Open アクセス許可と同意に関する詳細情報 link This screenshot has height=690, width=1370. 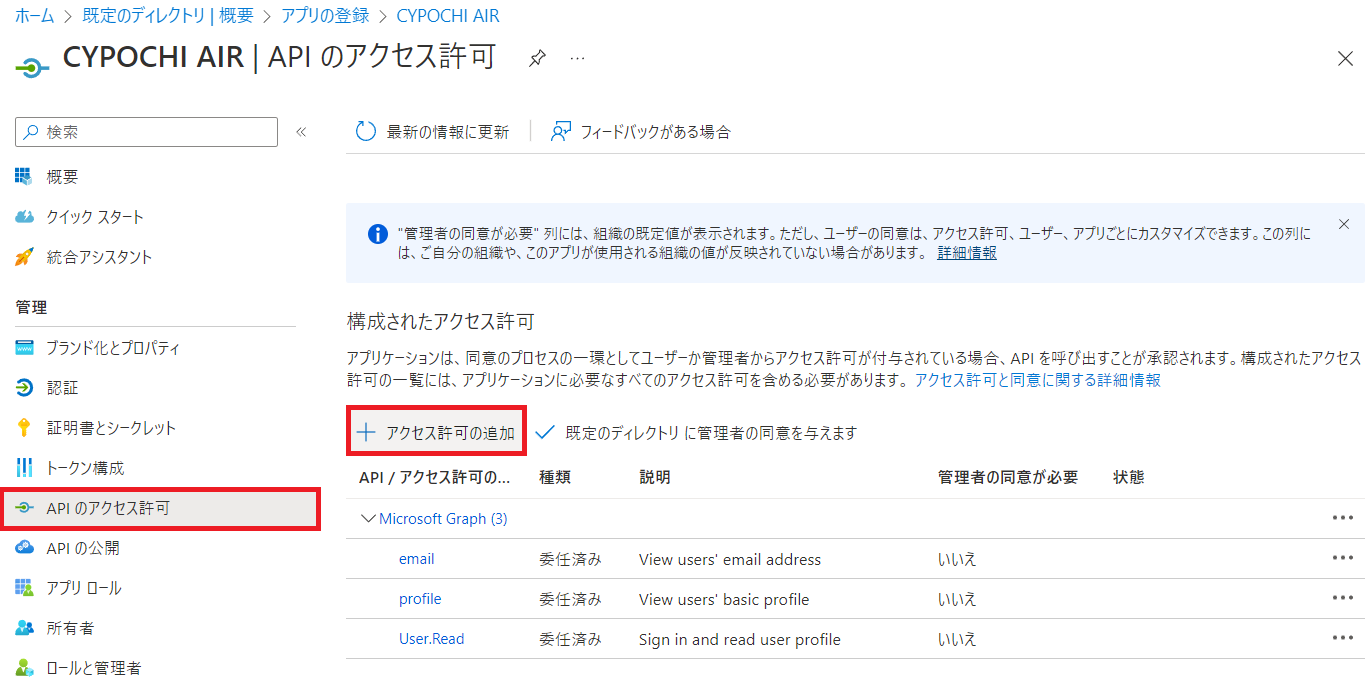pos(1038,380)
